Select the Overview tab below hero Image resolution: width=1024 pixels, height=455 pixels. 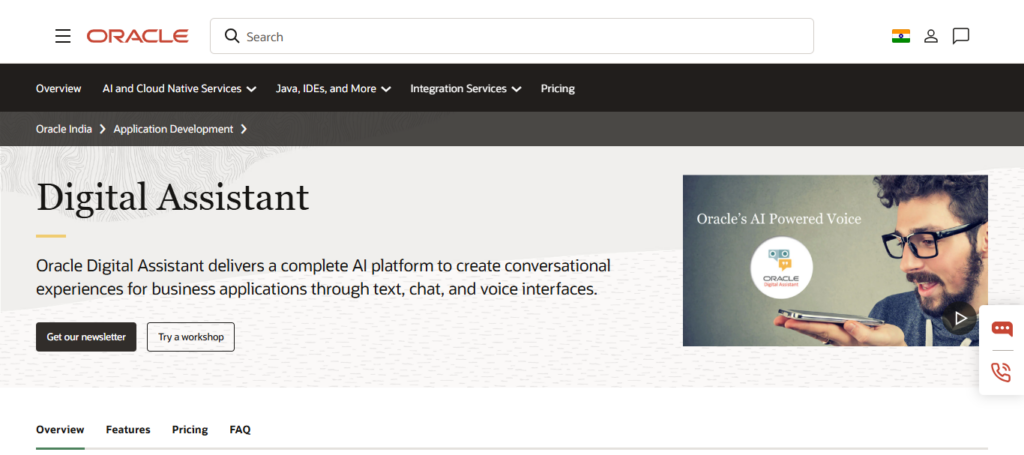coord(60,430)
